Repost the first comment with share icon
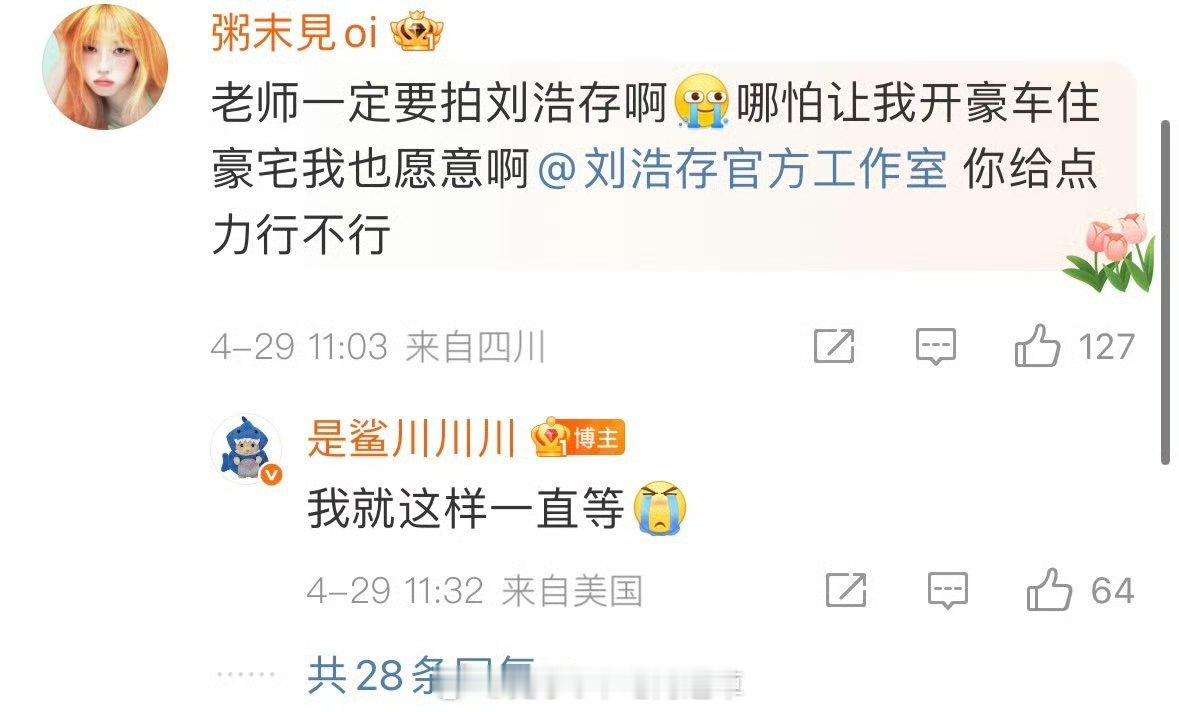Viewport: 1179px width, 712px height. tap(834, 347)
